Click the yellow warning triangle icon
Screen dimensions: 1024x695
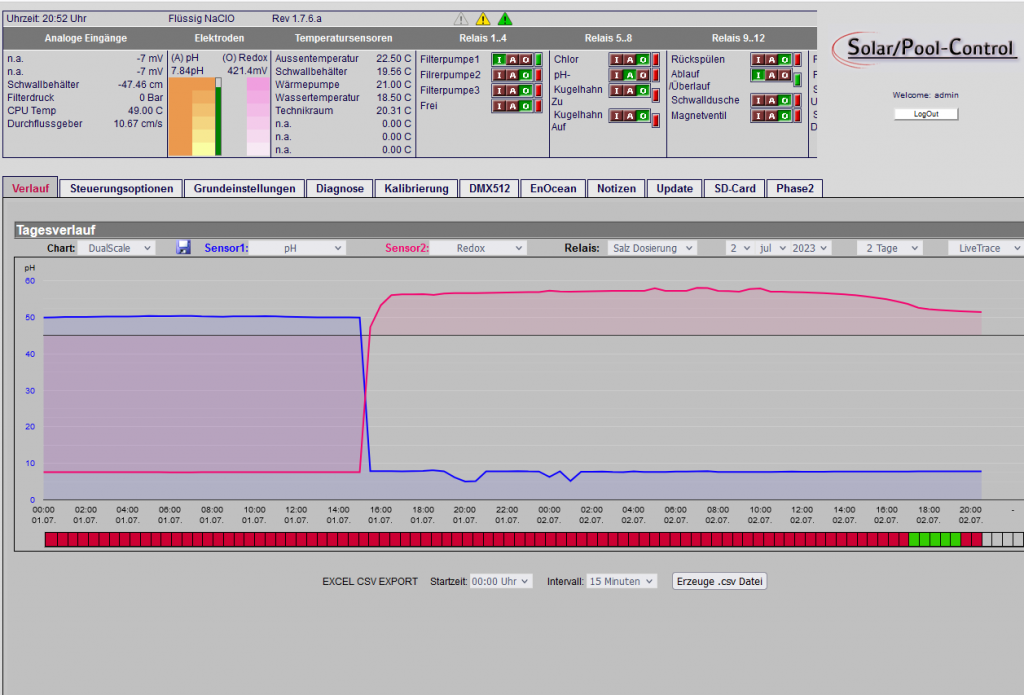coord(483,19)
